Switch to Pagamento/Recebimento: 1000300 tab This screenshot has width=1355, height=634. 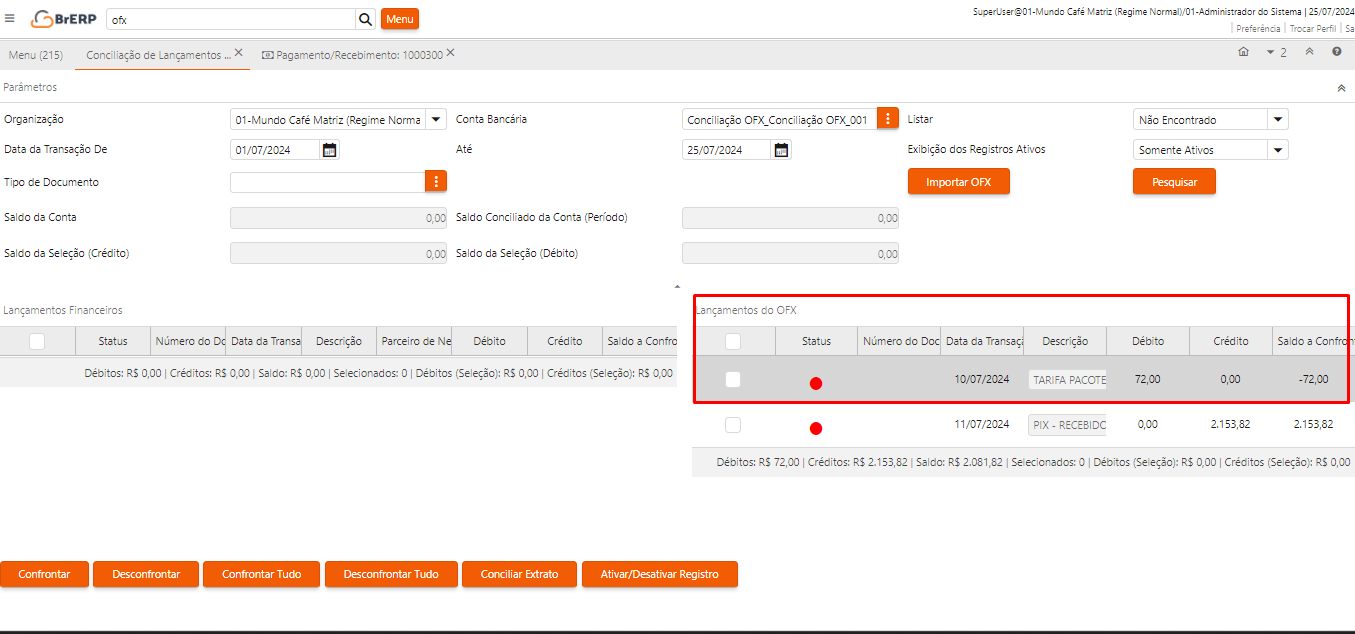(351, 55)
